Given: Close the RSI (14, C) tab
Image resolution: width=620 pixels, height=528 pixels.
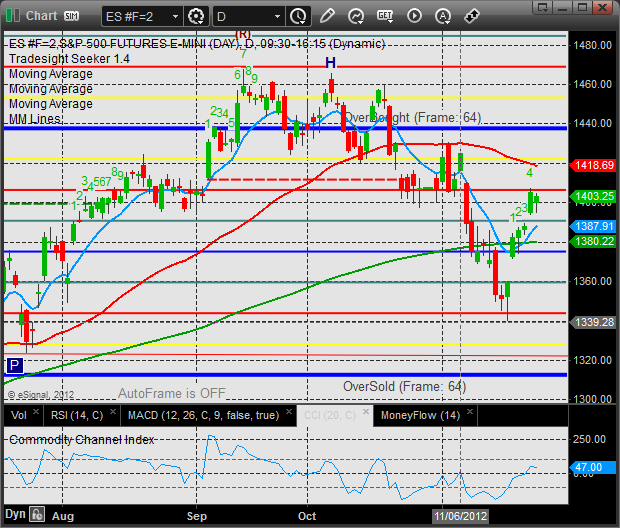Looking at the screenshot, I should point(113,411).
